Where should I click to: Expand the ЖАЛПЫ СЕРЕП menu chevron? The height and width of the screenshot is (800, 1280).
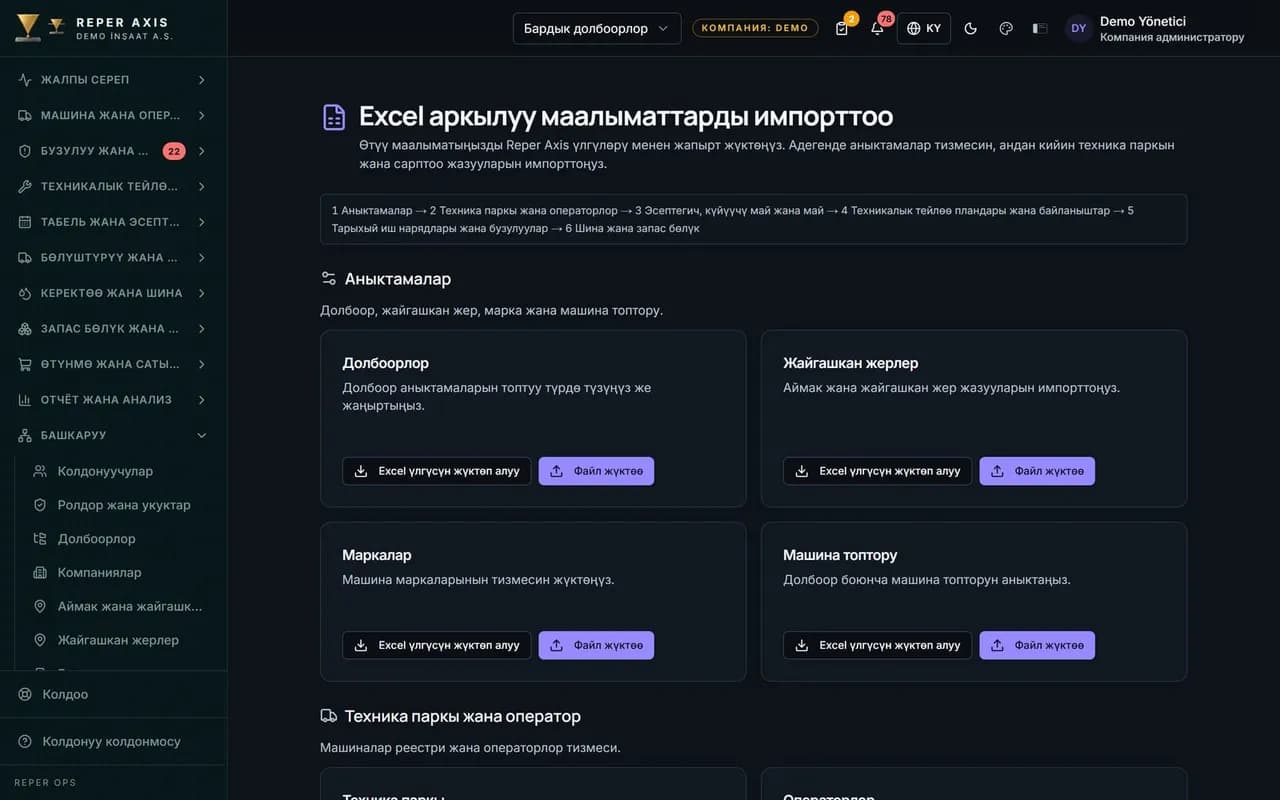(x=201, y=80)
